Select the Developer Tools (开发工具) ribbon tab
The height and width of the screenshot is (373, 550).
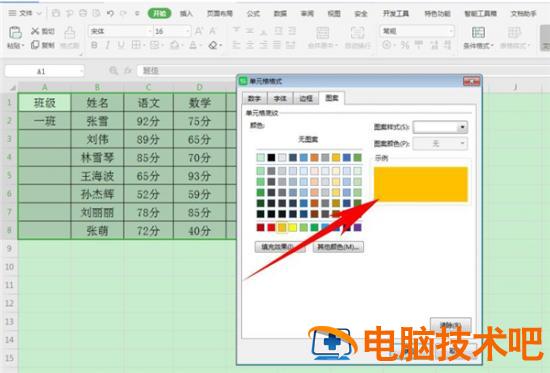tap(396, 13)
